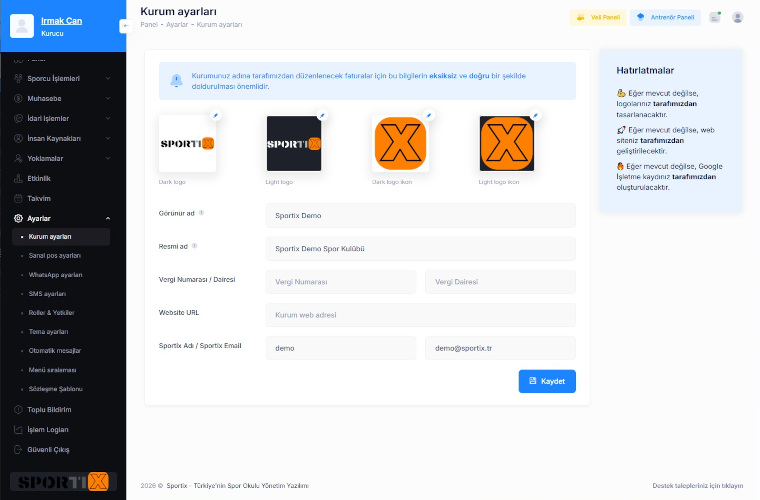Screen dimensions: 760x500
Task: Click the Sportix Adı field containing demo
Action: 341,348
